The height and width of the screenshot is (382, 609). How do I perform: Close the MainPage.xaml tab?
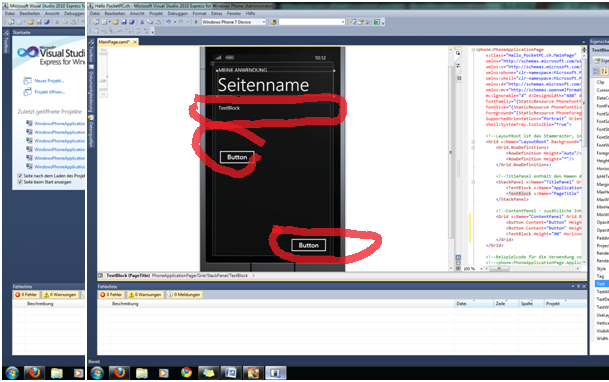pos(135,42)
